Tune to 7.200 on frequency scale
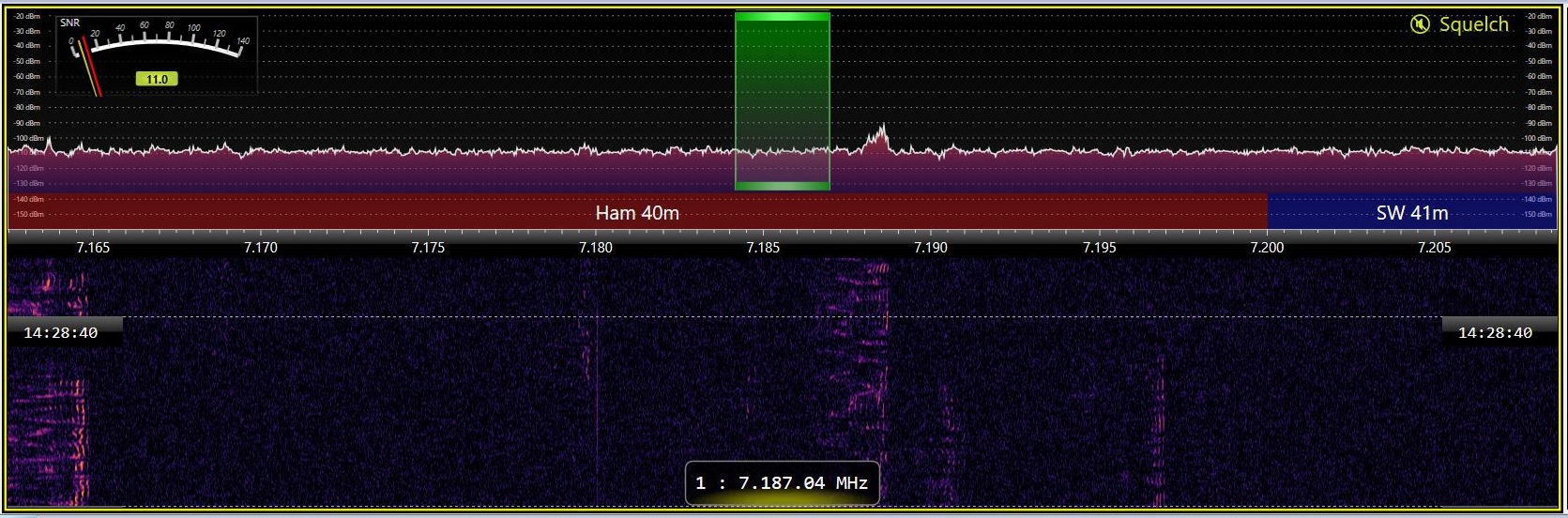The image size is (1568, 518). coord(1267,248)
